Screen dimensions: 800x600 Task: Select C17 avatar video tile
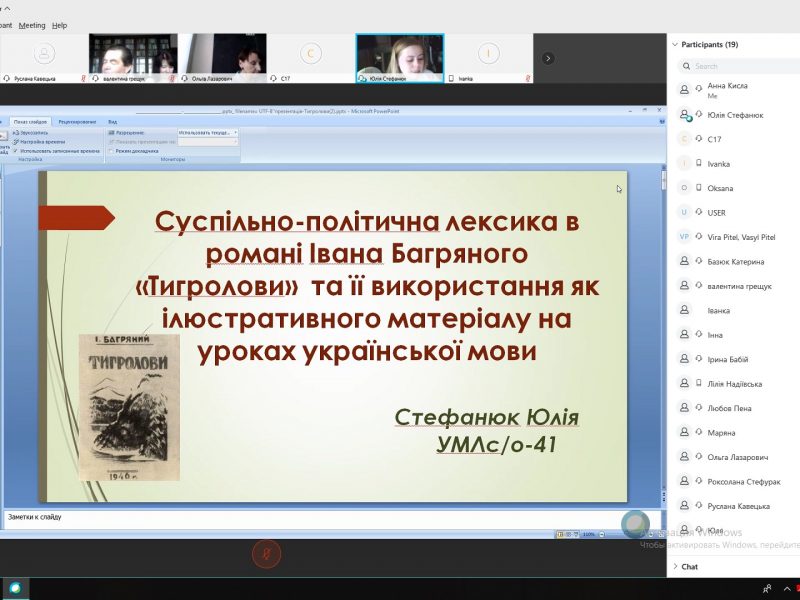click(x=311, y=54)
